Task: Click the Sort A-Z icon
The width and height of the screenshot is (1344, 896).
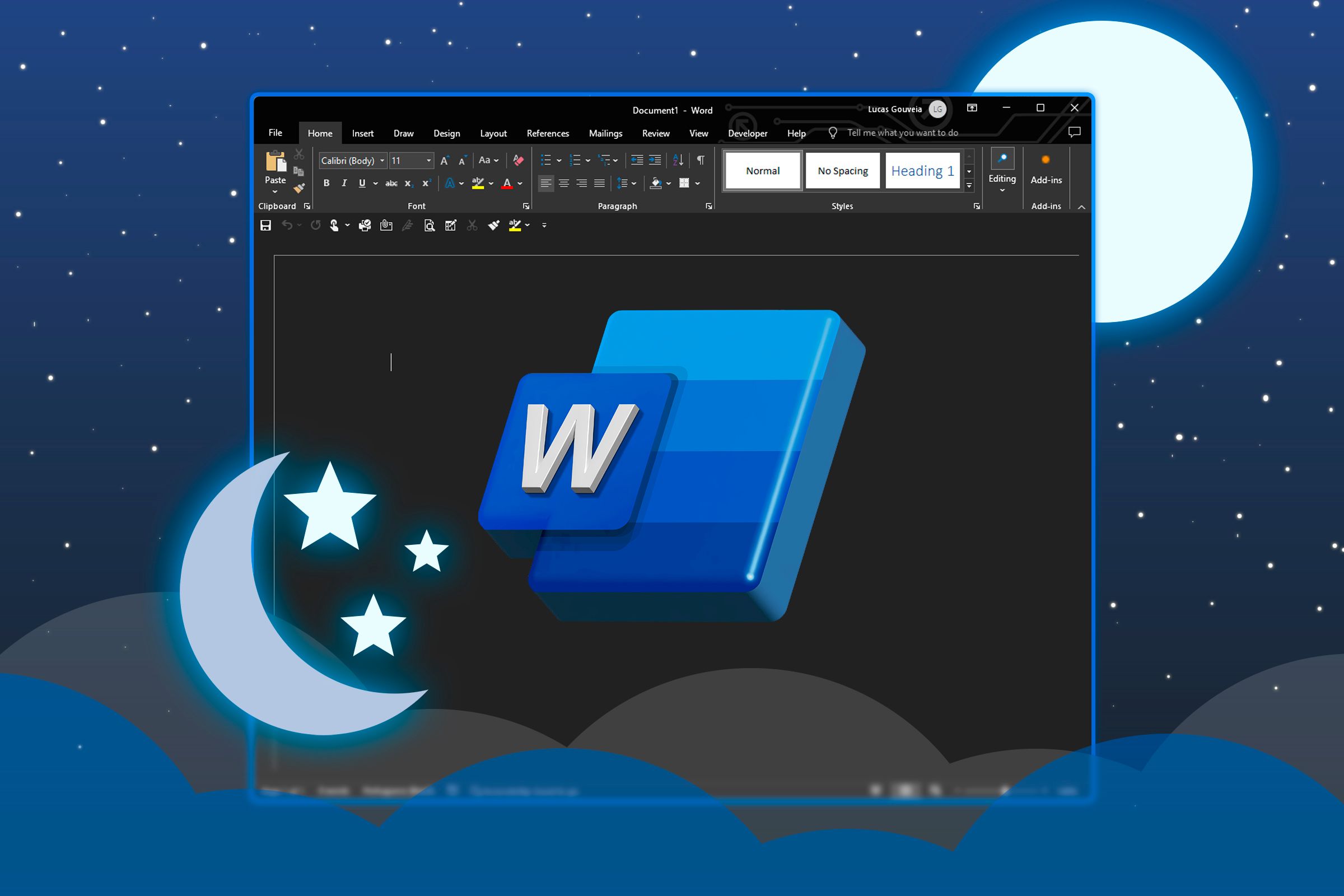Action: click(678, 160)
